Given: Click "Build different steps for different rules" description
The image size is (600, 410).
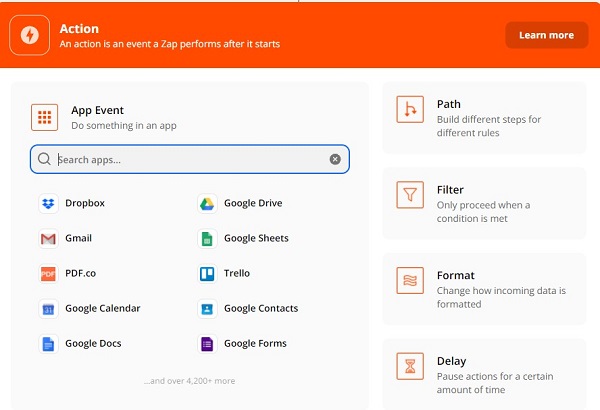Looking at the screenshot, I should (489, 126).
